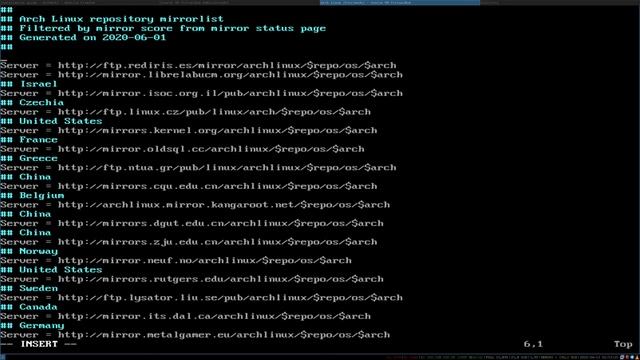Click the '6,1' cursor position indicator
The width and height of the screenshot is (640, 360).
533,344
